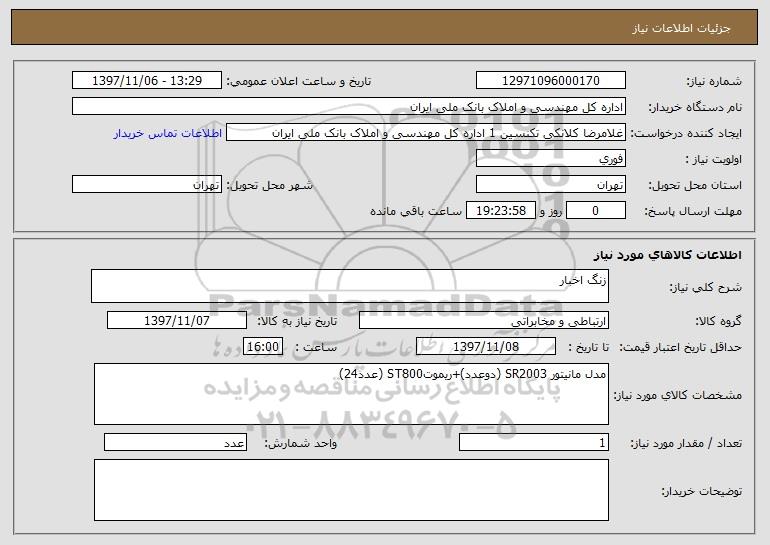This screenshot has height=545, width=770.
Task: Click the label استان محل تحویل
Action: coord(695,186)
